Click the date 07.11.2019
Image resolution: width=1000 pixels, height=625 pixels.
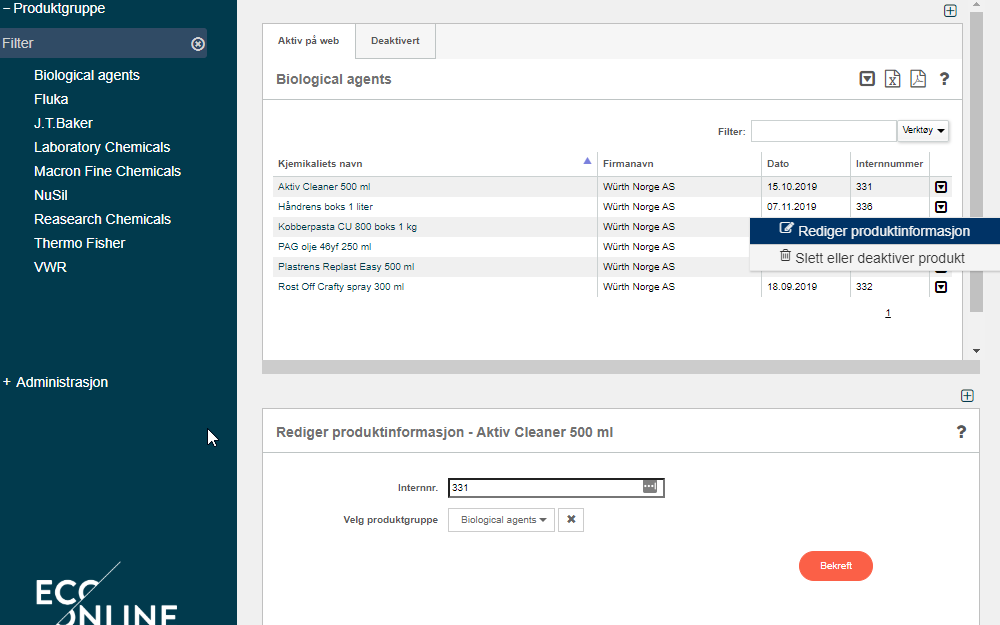pos(791,207)
